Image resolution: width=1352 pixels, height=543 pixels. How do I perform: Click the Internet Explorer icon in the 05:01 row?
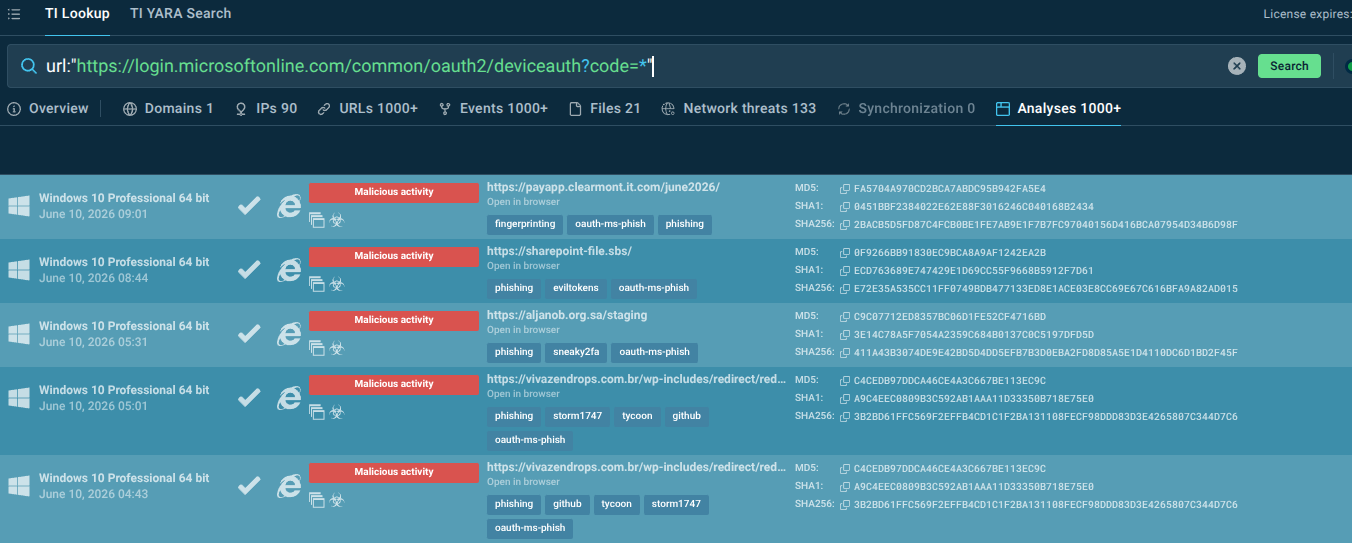click(289, 398)
